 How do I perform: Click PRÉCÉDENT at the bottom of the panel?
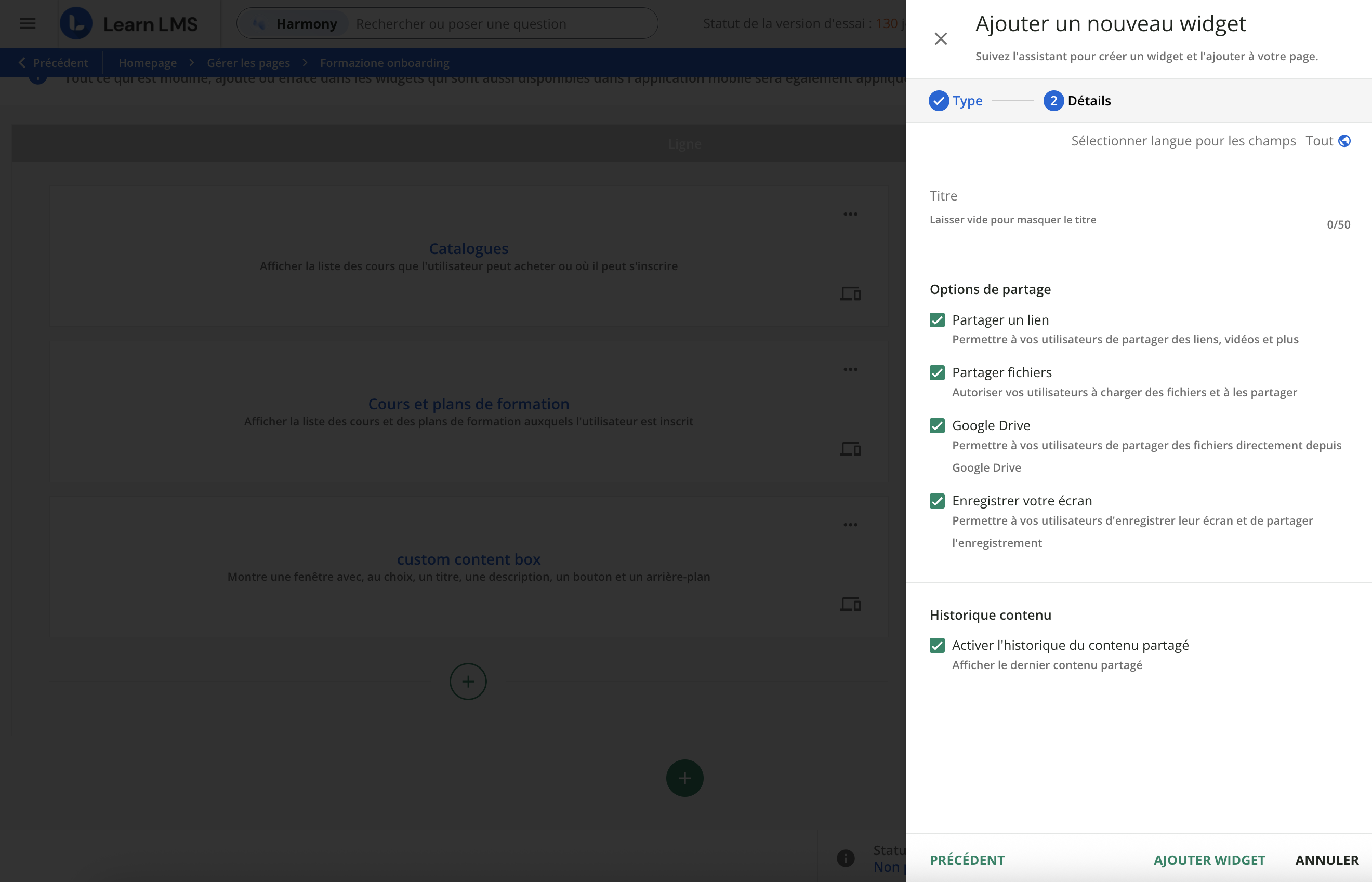tap(967, 860)
